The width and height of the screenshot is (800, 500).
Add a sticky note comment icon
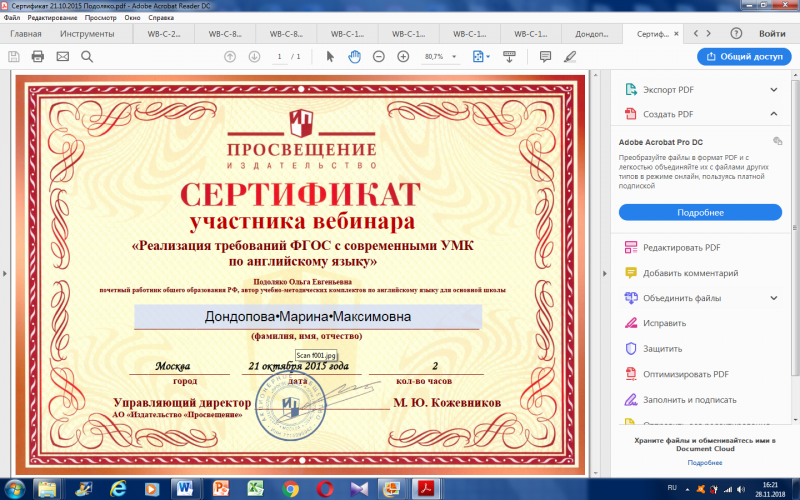pyautogui.click(x=545, y=56)
